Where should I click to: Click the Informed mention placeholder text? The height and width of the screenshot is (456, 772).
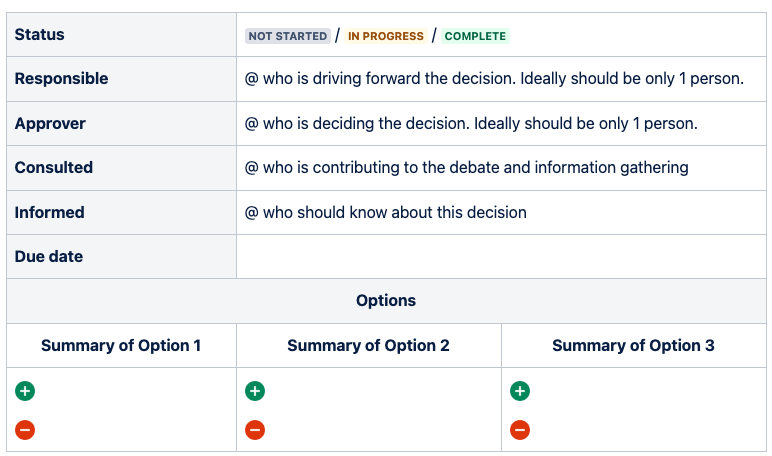coord(386,212)
